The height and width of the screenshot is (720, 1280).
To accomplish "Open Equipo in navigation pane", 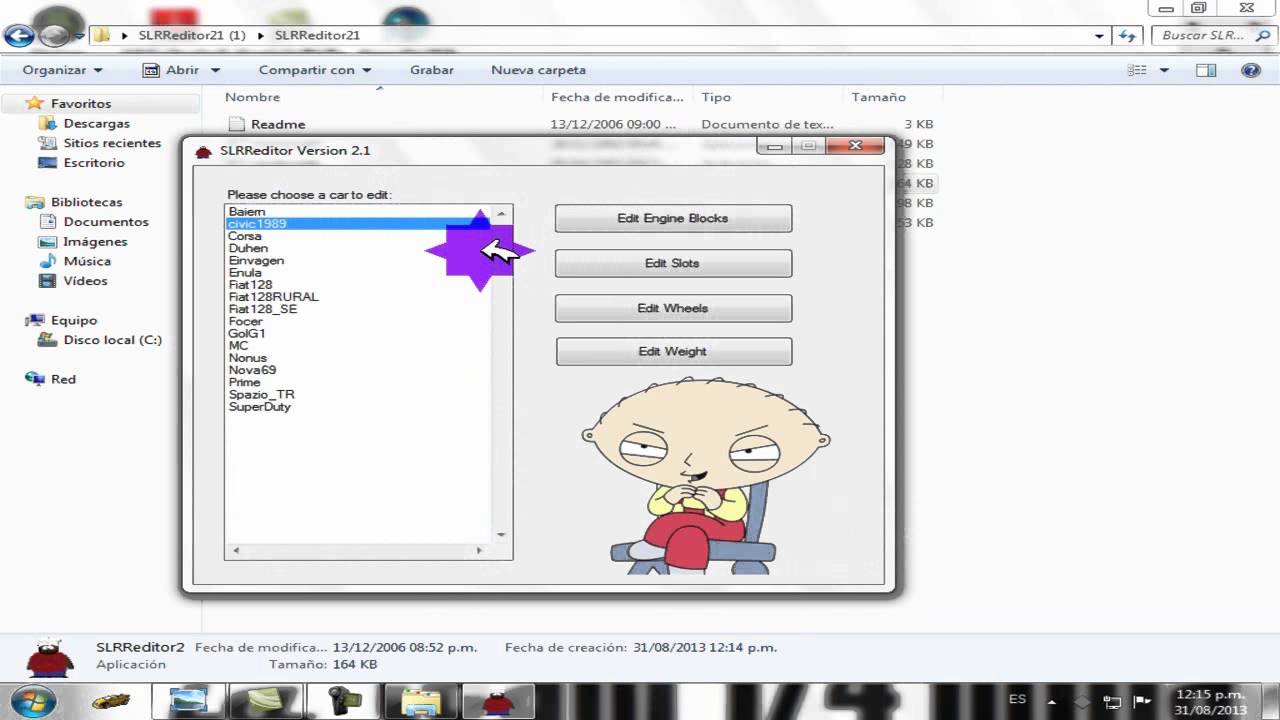I will pos(74,320).
